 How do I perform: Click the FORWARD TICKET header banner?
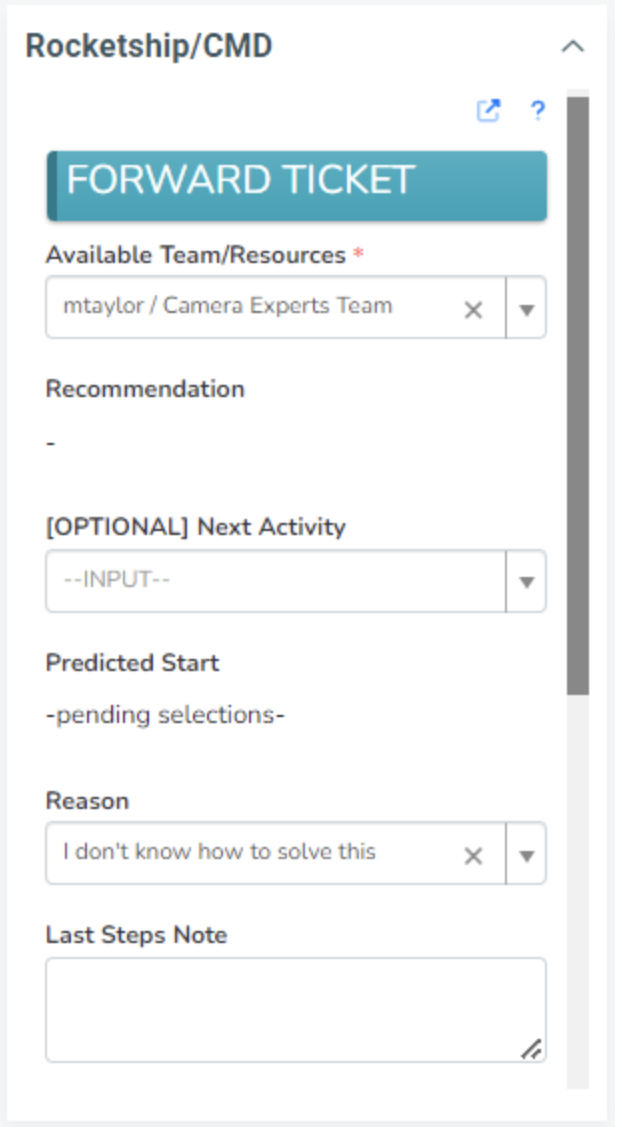[x=297, y=185]
